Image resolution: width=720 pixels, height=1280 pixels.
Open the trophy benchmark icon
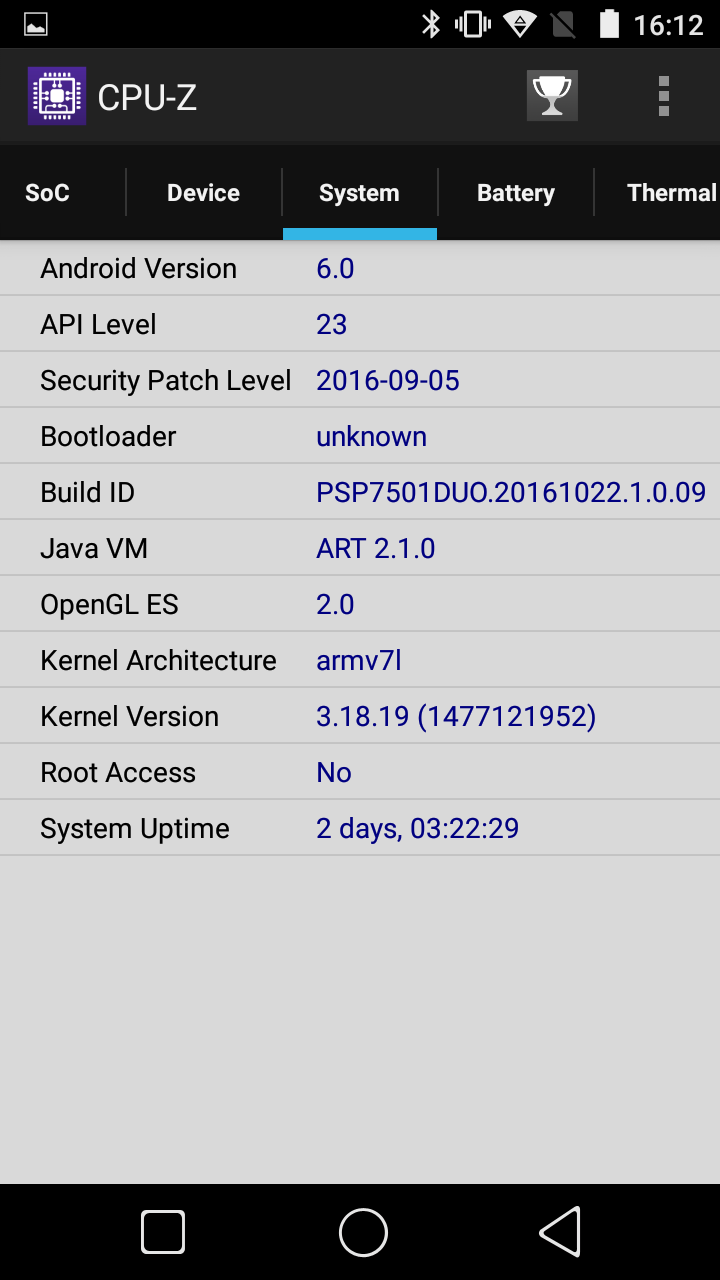[x=552, y=96]
